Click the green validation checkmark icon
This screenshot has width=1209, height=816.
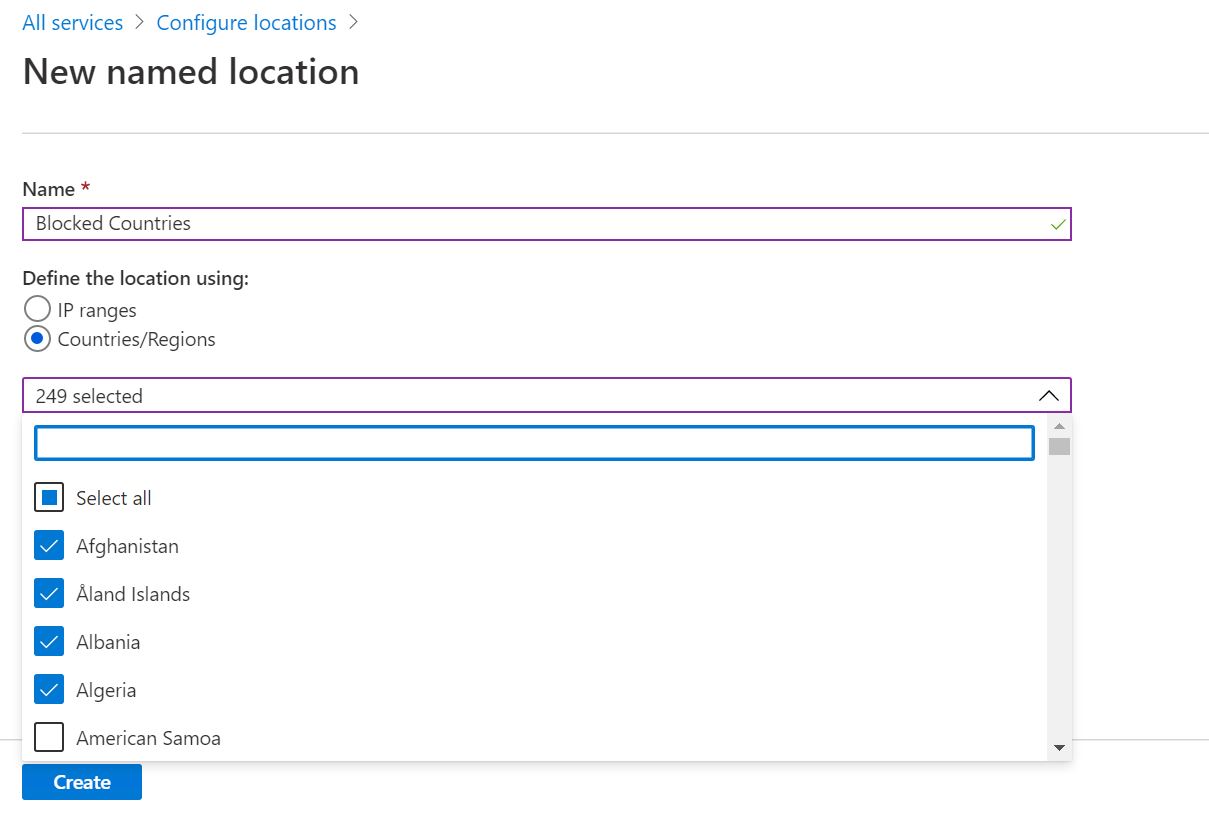coord(1057,224)
